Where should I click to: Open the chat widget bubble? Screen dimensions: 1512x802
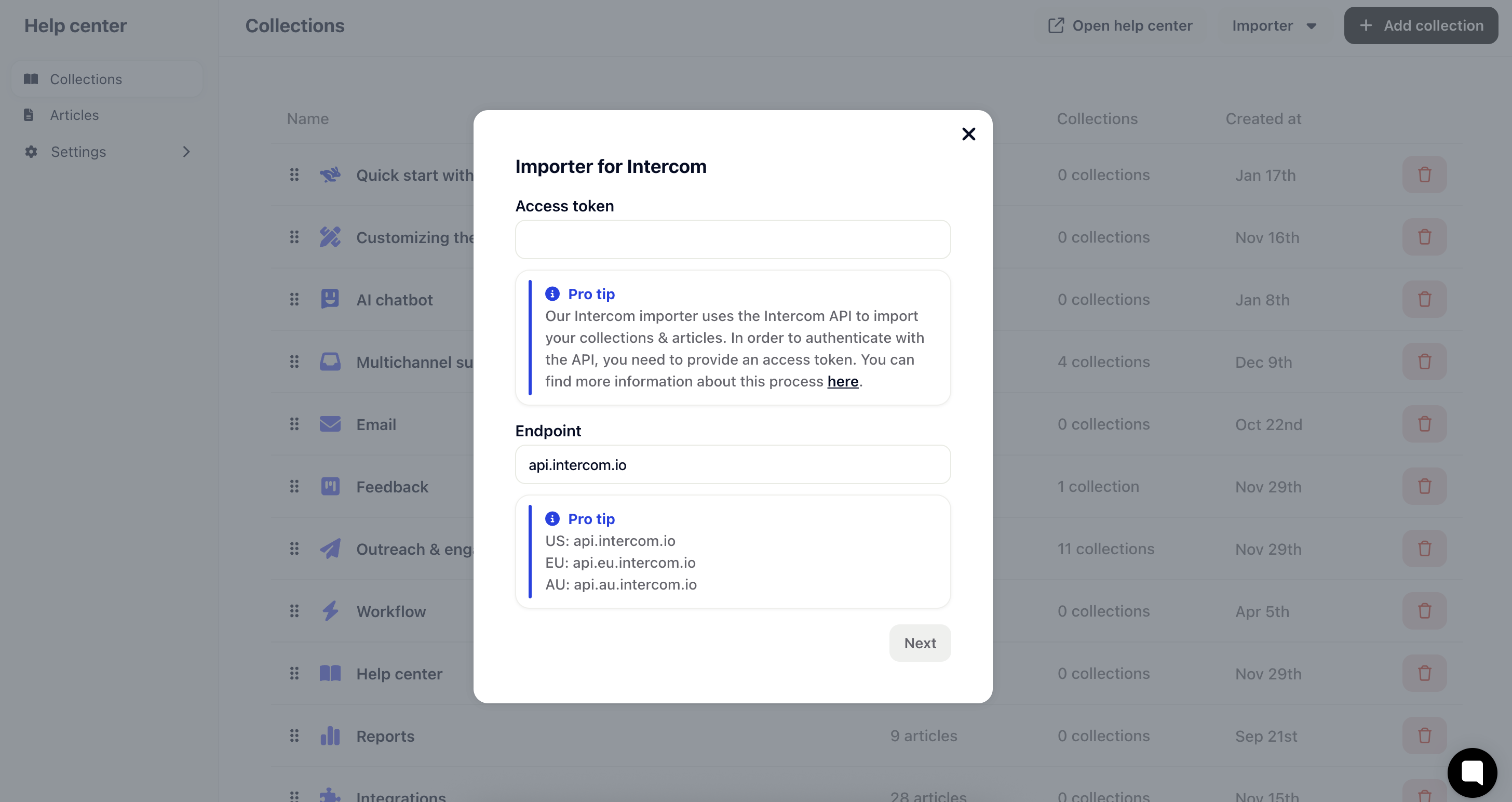(1472, 772)
